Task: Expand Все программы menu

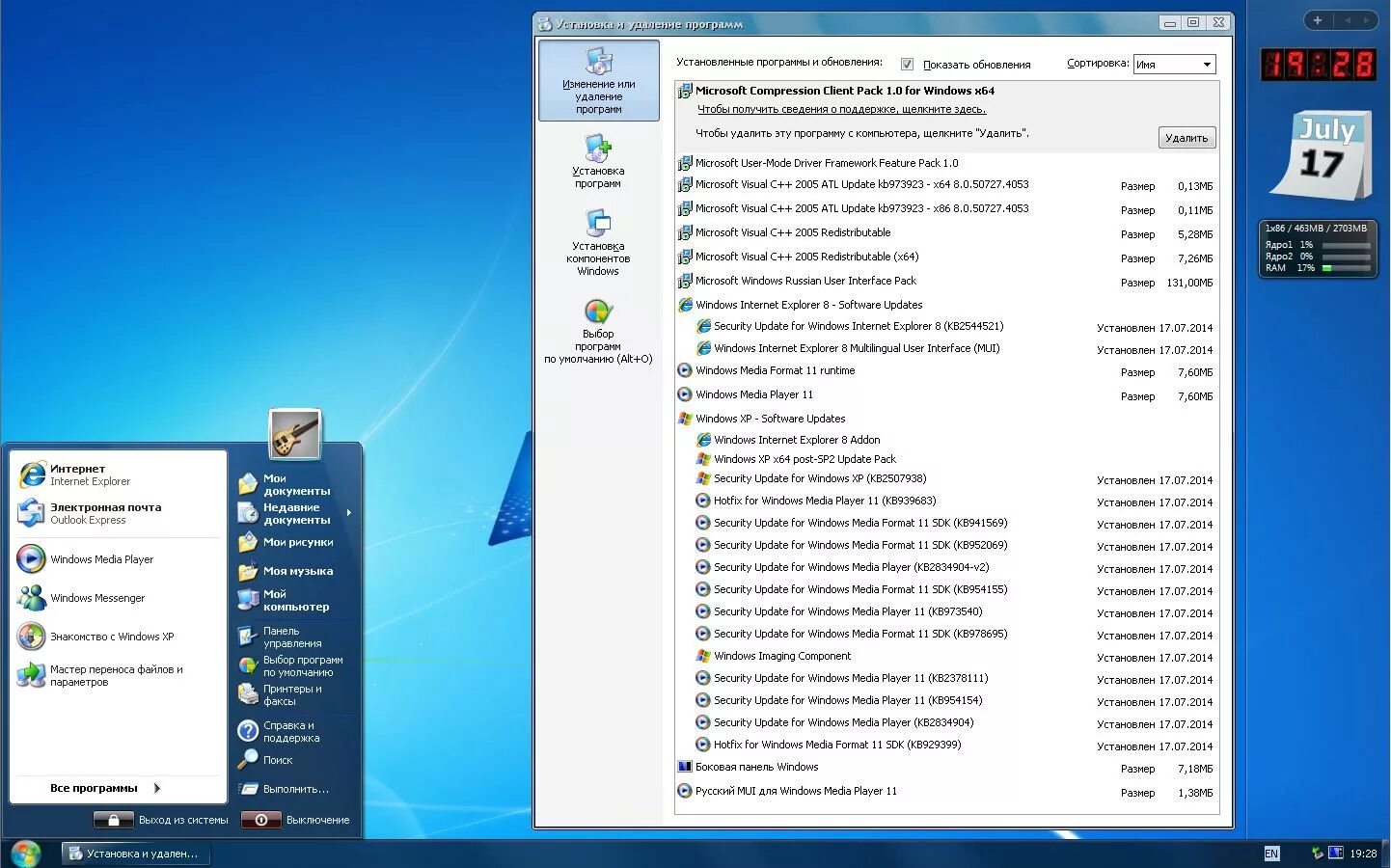Action: point(106,788)
